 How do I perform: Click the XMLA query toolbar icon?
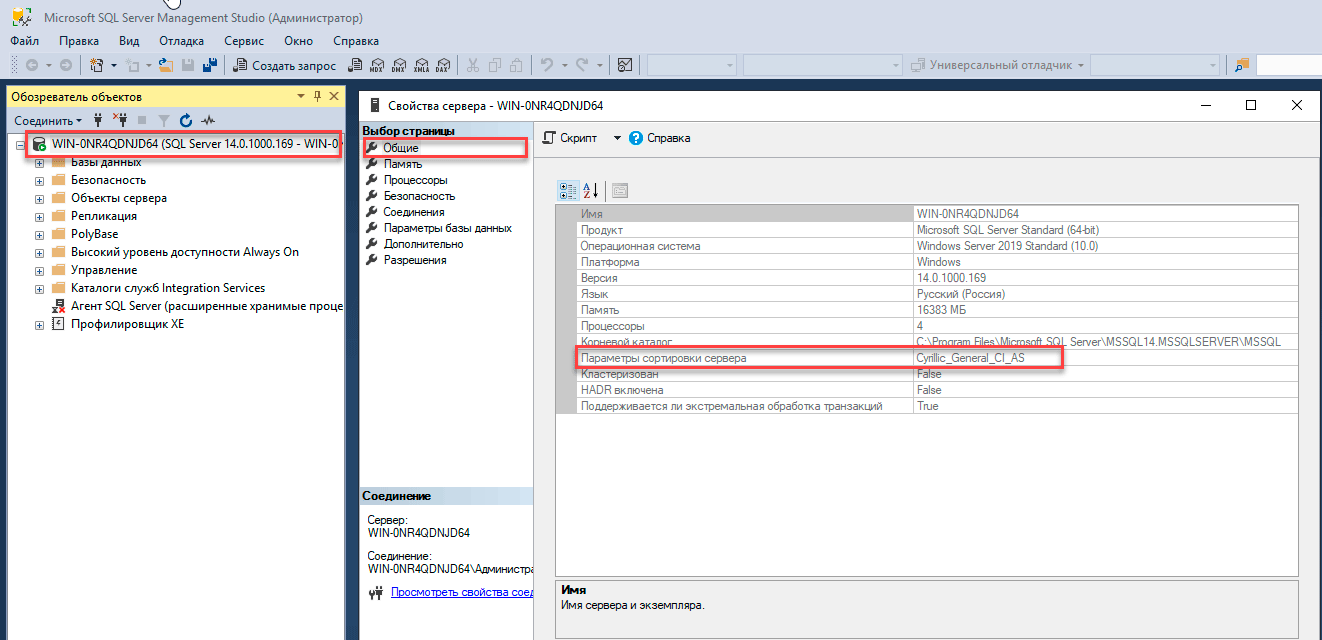pos(420,65)
